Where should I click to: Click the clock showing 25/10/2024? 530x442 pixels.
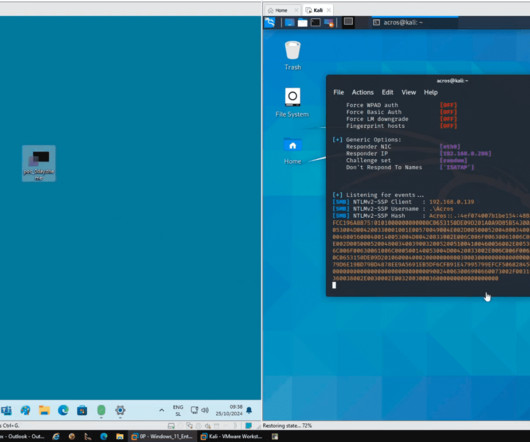coord(229,410)
